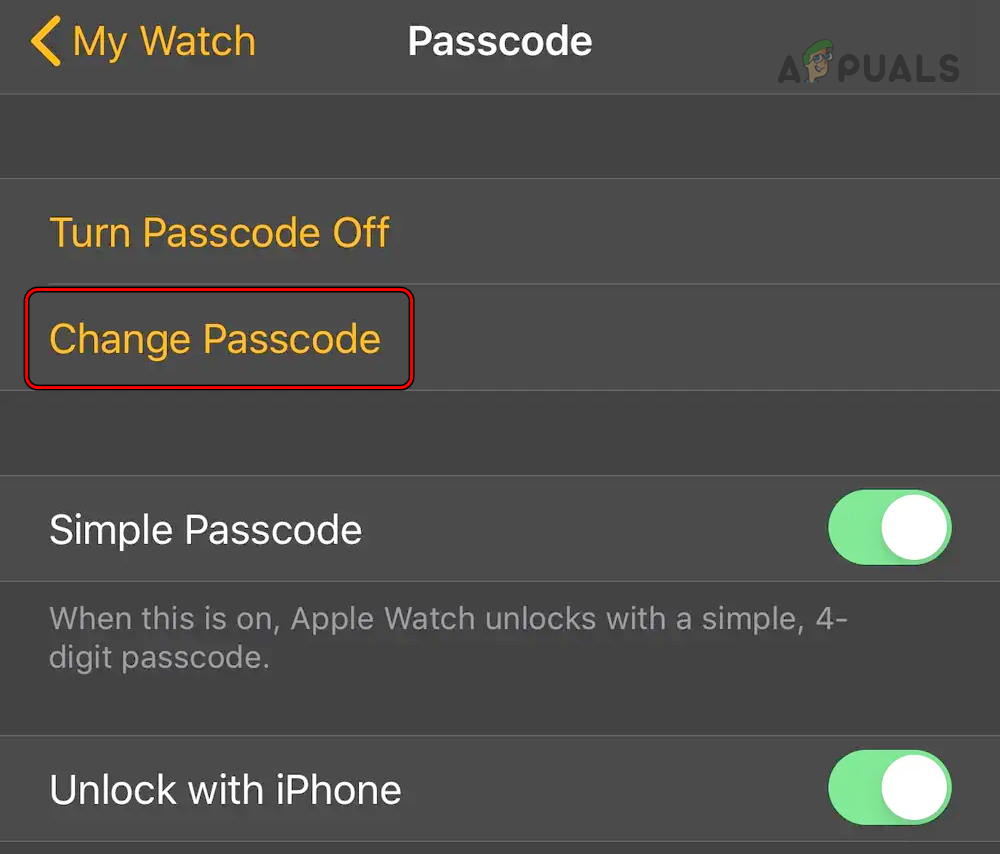Tap the orange back arrow beside My Watch
1000x854 pixels.
(x=43, y=41)
